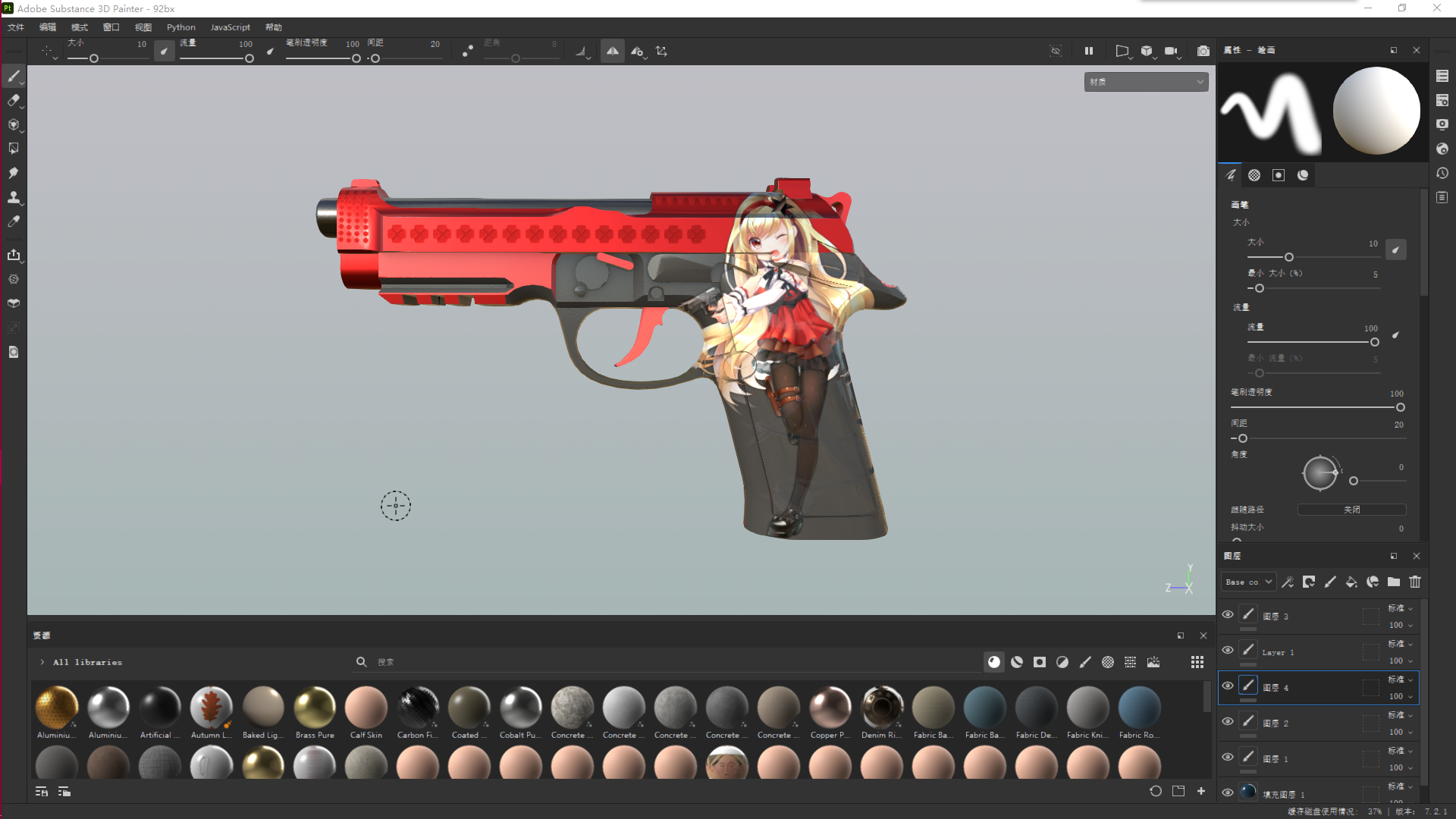Filter assets by brushes icon
This screenshot has height=819, width=1456.
pyautogui.click(x=1085, y=662)
